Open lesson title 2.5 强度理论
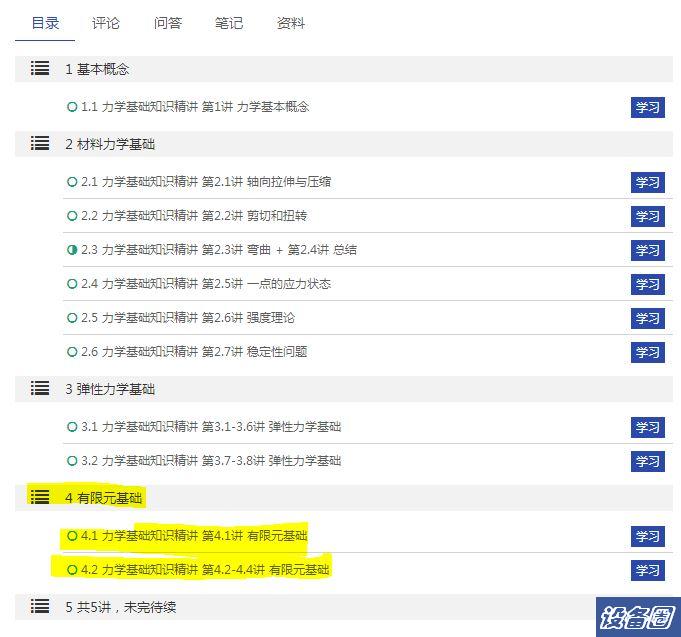 pyautogui.click(x=188, y=317)
